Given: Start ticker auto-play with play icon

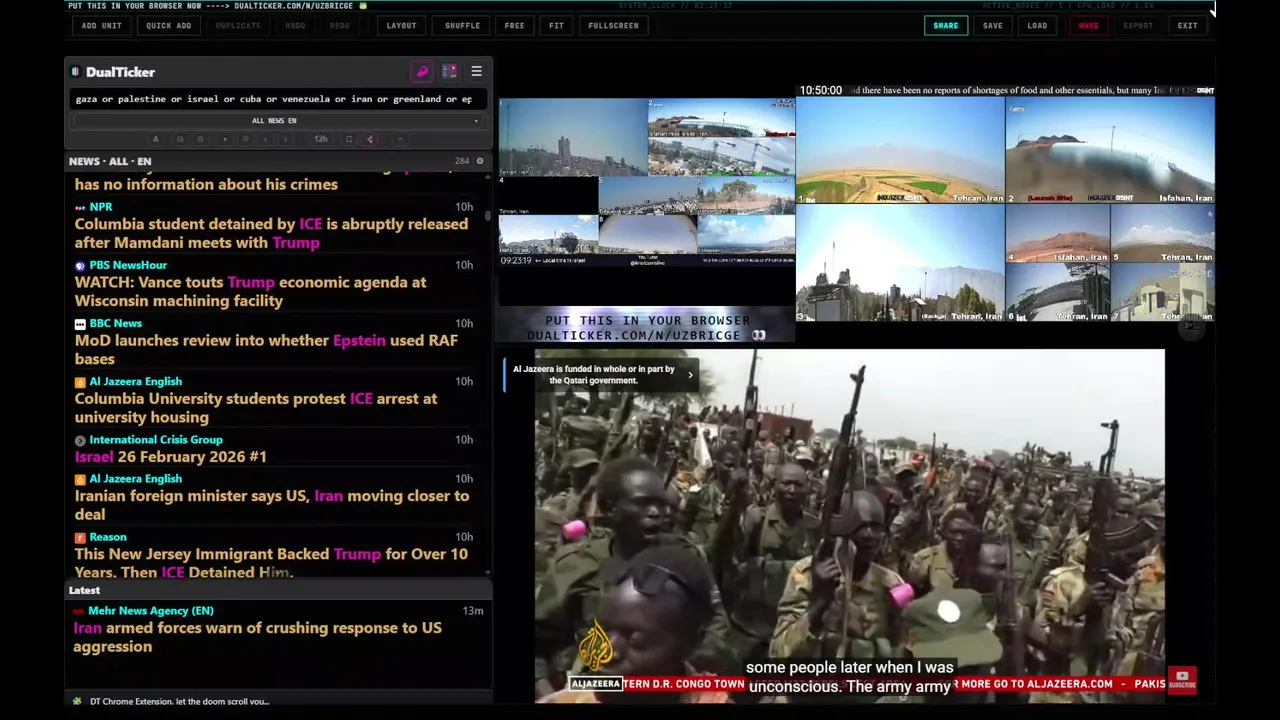Looking at the screenshot, I should coord(225,139).
